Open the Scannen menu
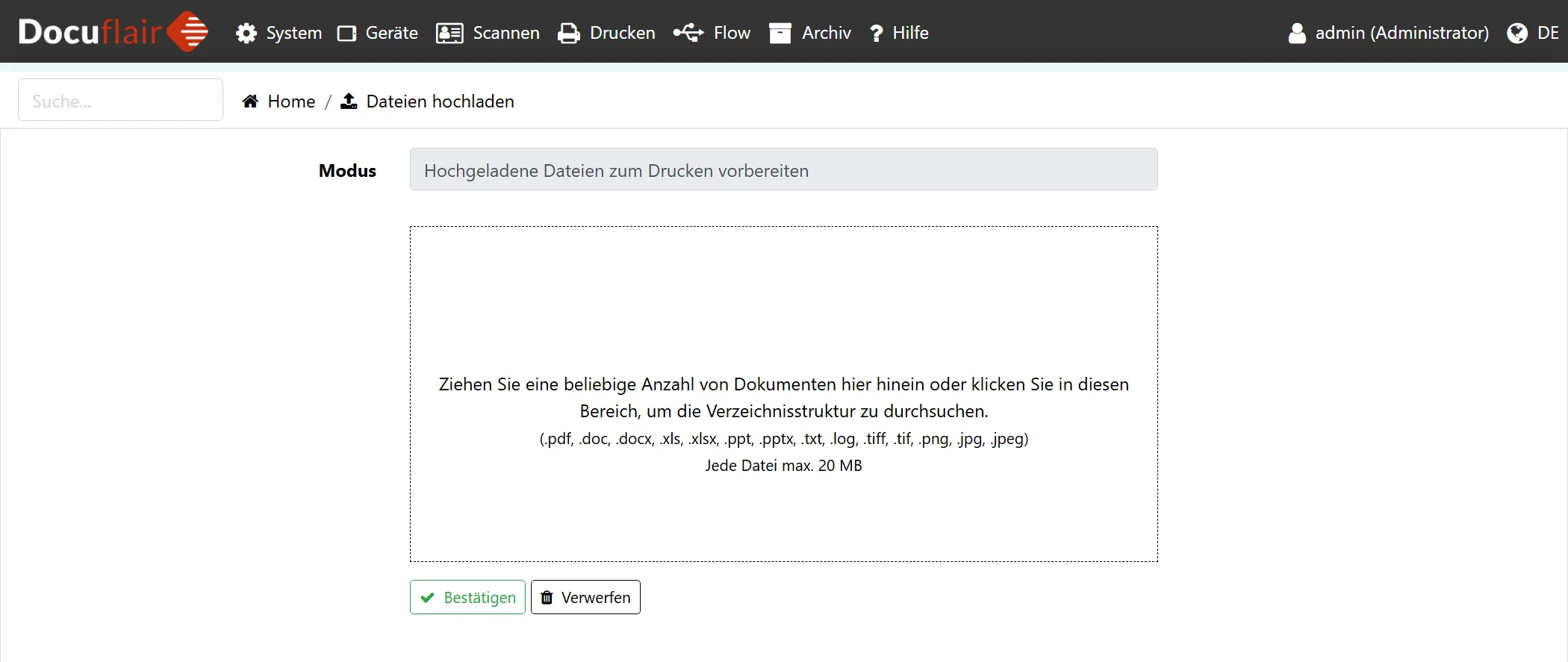 click(x=505, y=34)
